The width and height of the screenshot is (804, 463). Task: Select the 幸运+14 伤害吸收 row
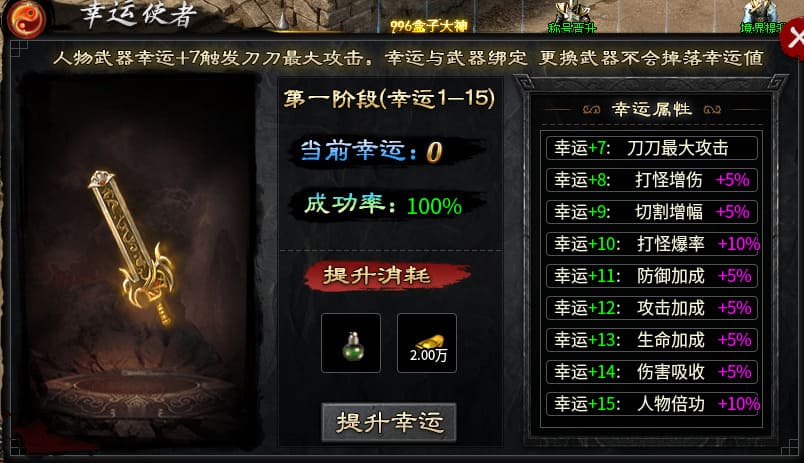point(652,372)
